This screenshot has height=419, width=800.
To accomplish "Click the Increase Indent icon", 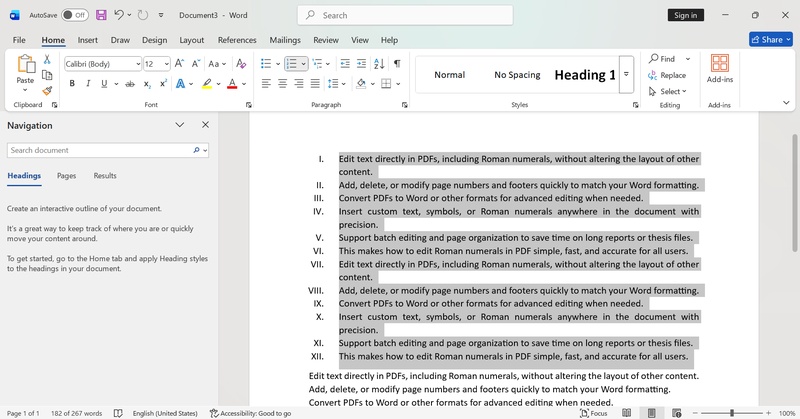I will [x=360, y=63].
